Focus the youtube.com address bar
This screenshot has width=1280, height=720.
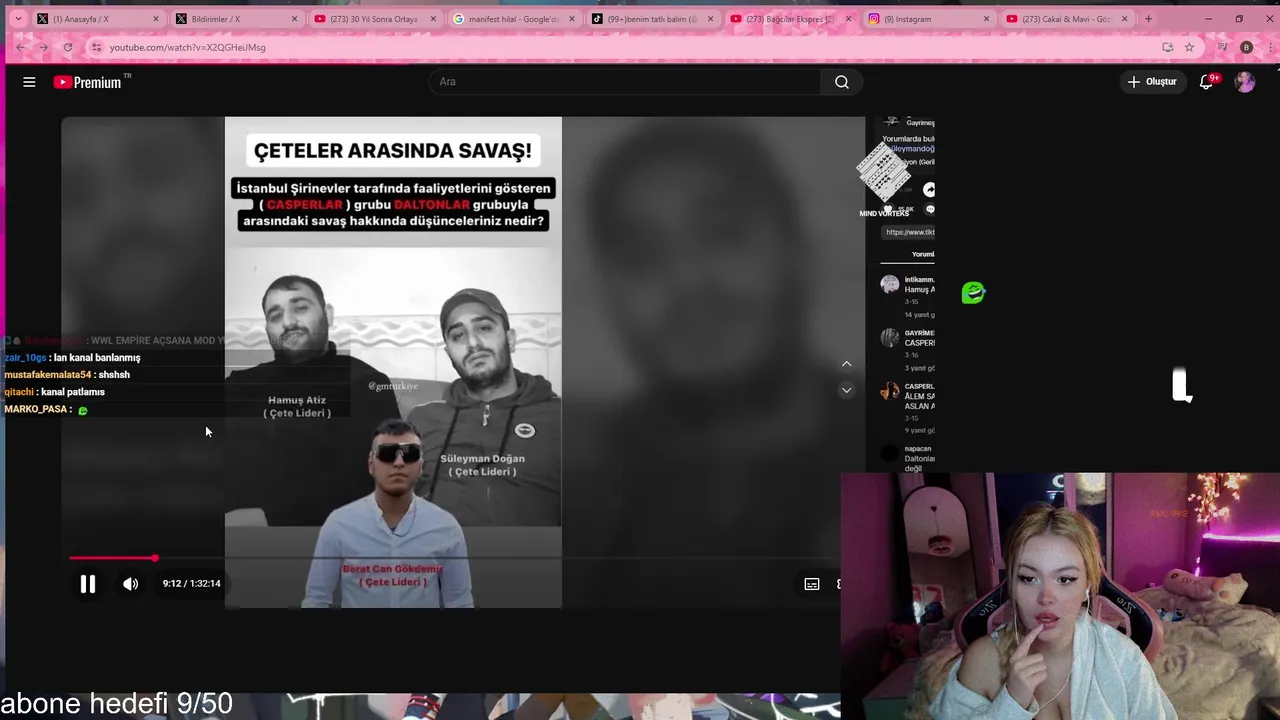tap(630, 47)
